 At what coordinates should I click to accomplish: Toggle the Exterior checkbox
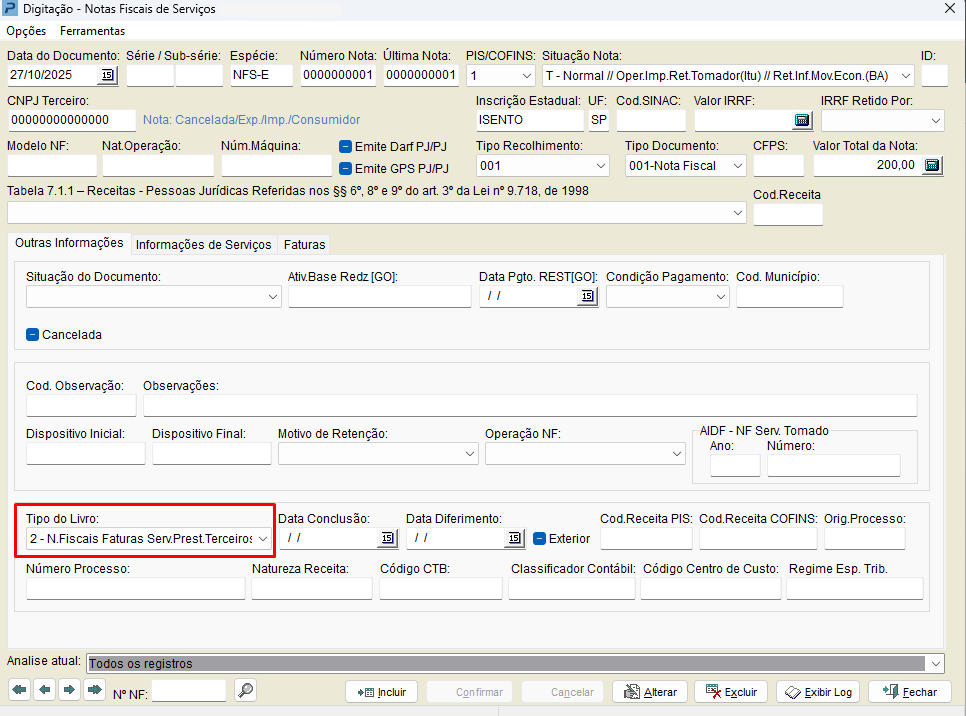539,538
